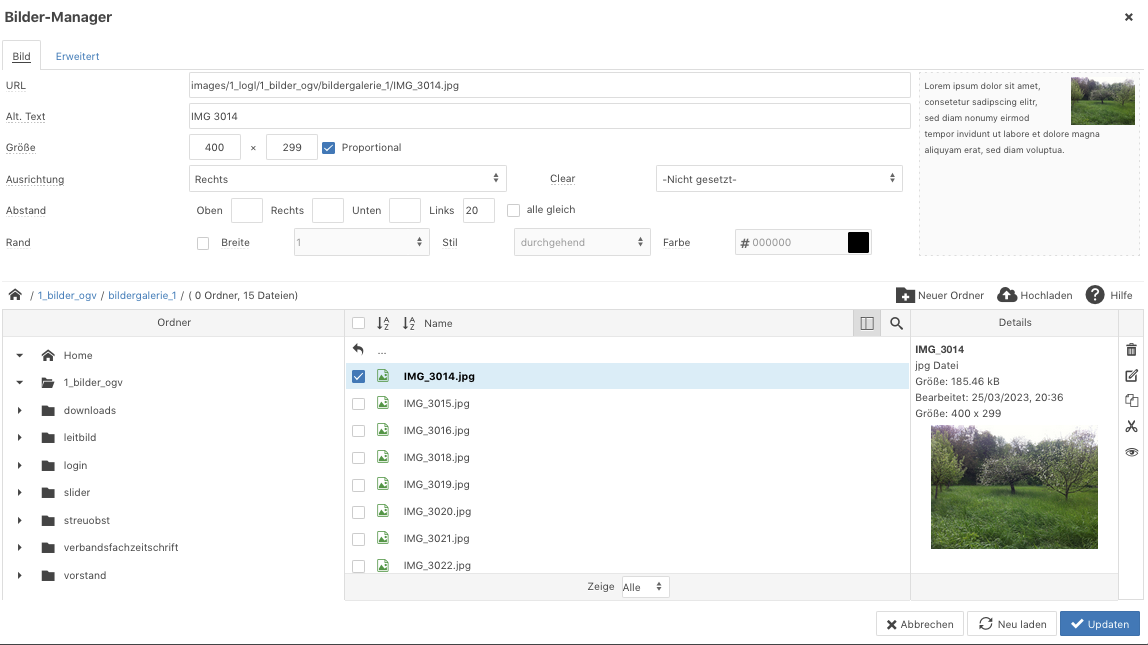The width and height of the screenshot is (1148, 645).
Task: Click the black Farbe color swatch
Action: [x=858, y=242]
